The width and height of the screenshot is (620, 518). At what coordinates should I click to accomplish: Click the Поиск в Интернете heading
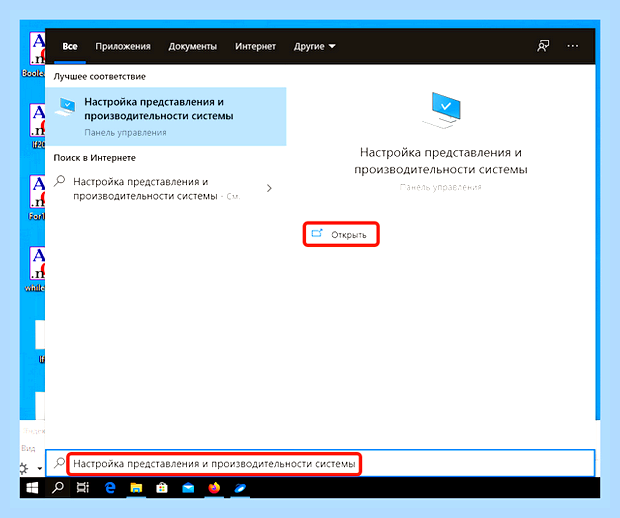click(x=95, y=158)
